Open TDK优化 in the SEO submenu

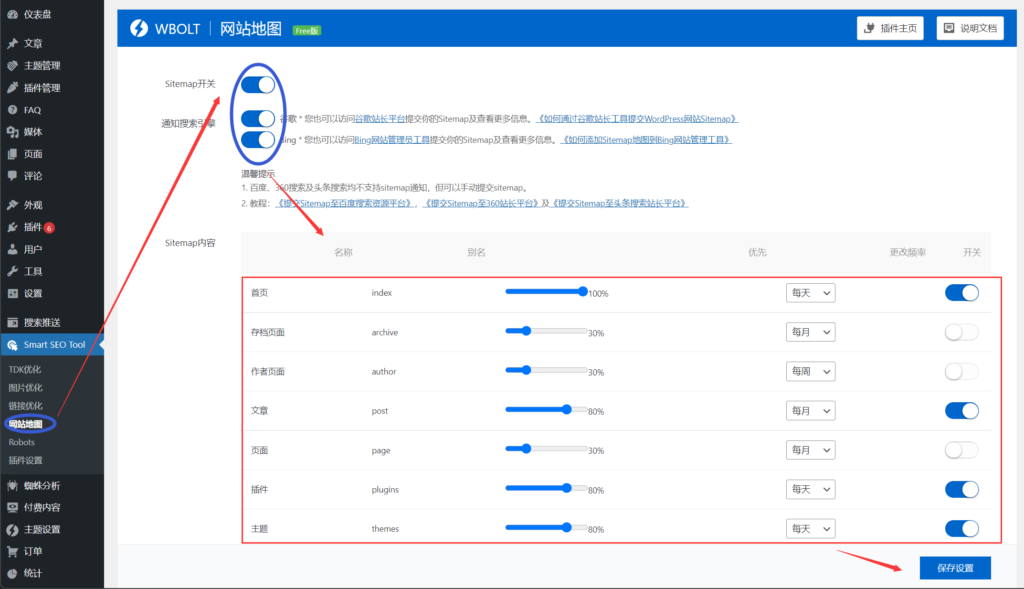coord(25,369)
